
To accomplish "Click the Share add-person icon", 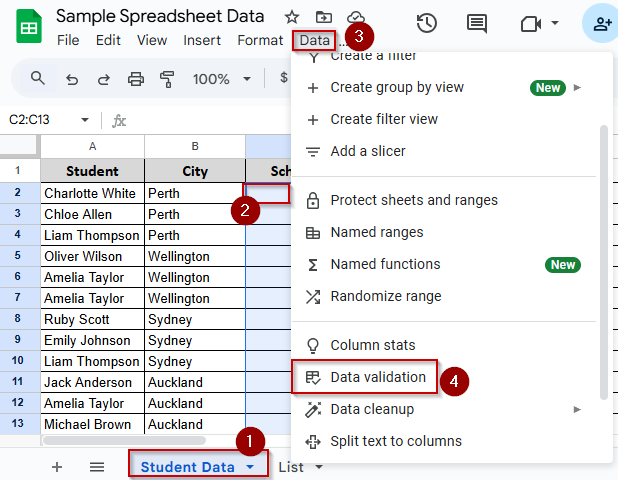I will point(602,24).
